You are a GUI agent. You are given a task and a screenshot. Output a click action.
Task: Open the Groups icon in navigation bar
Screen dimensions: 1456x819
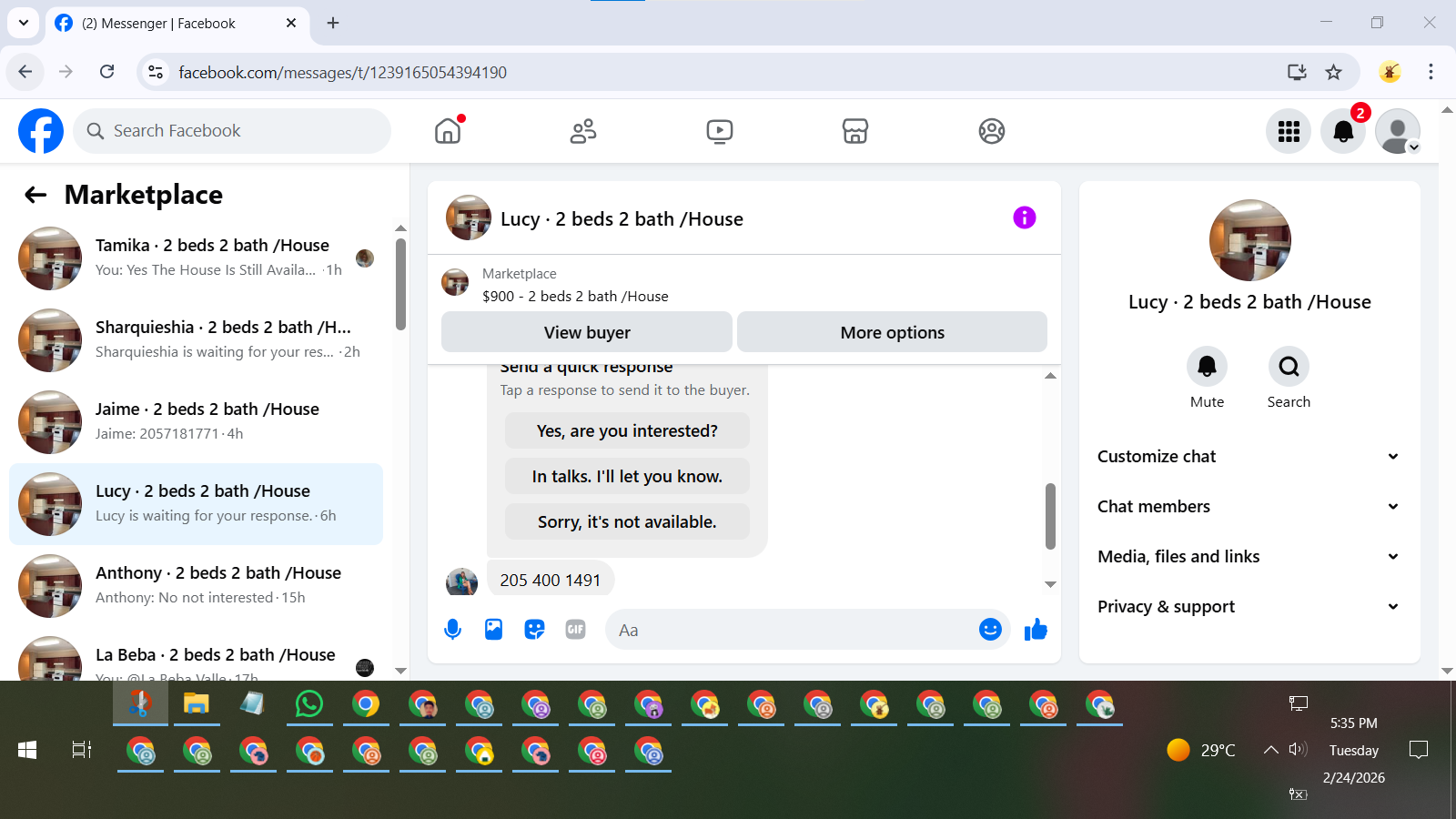(992, 131)
